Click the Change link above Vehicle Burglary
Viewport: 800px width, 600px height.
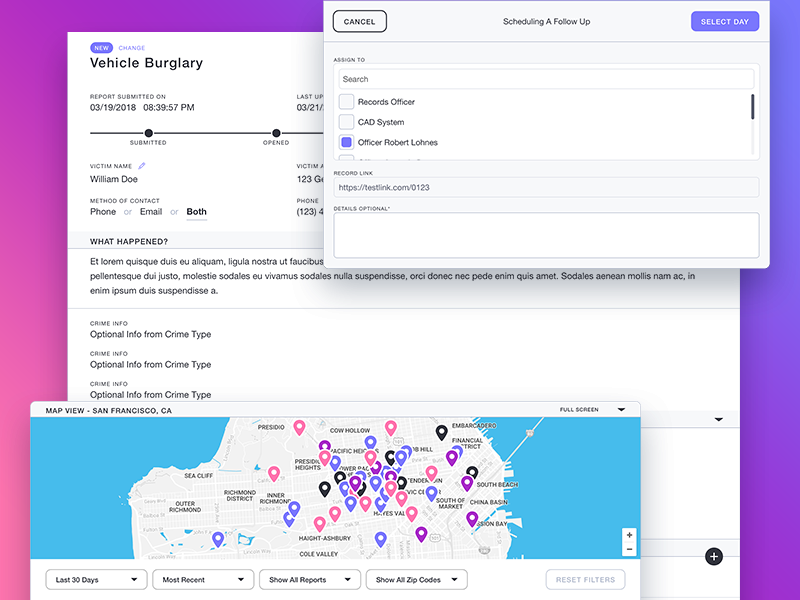point(131,47)
